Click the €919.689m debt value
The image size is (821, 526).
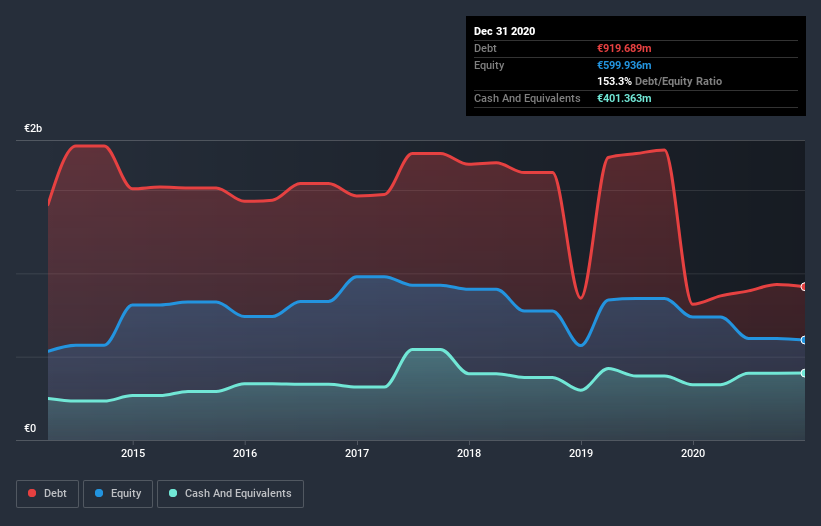(x=624, y=48)
